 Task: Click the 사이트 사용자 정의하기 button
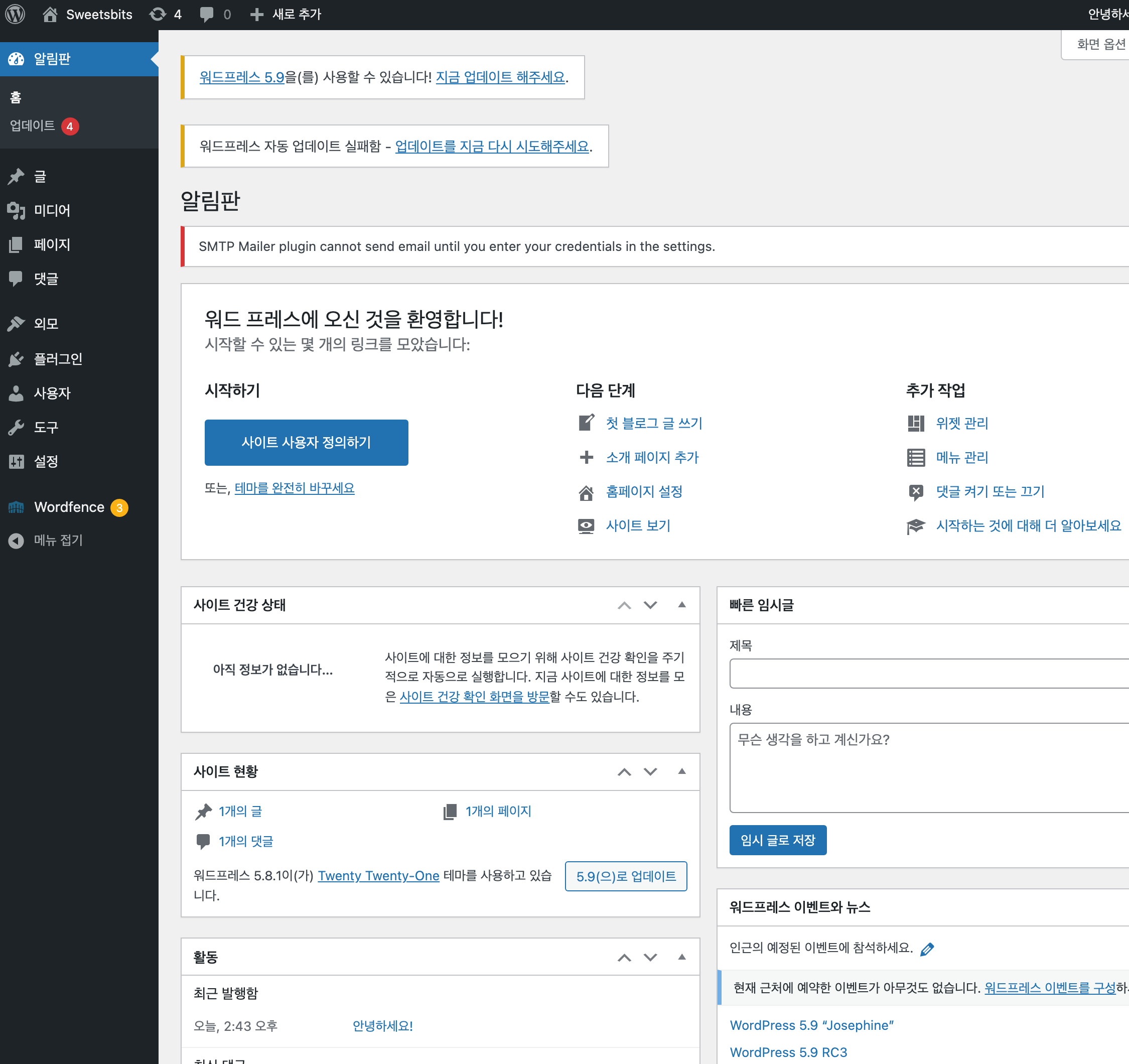tap(306, 442)
